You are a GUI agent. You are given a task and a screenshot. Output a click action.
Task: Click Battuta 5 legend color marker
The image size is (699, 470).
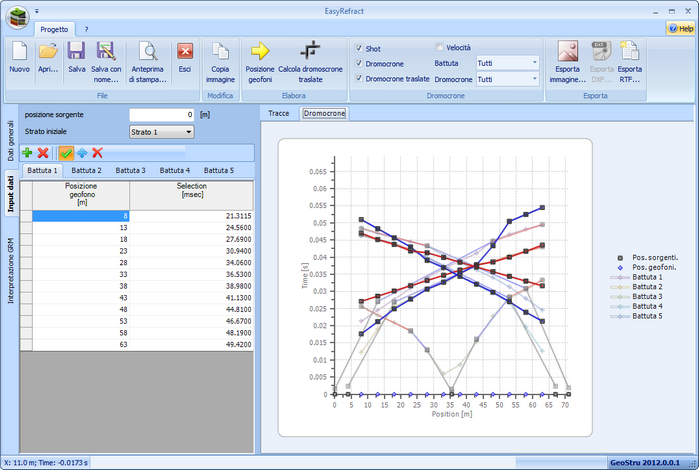point(620,316)
